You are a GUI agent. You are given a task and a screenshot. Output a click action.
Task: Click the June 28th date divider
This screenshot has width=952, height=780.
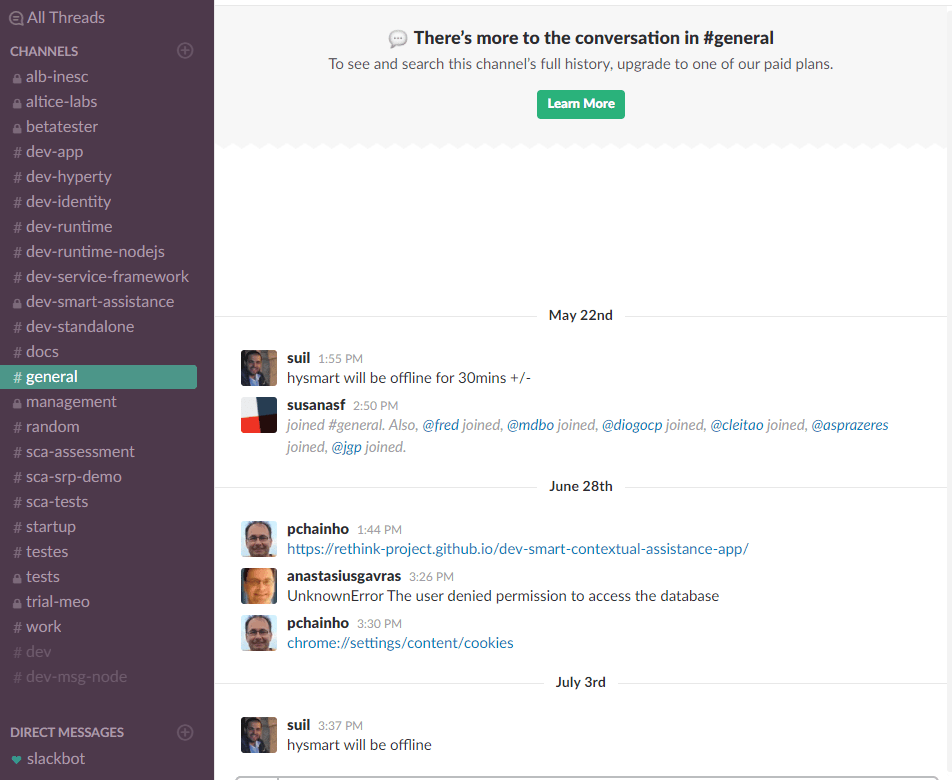[x=580, y=486]
